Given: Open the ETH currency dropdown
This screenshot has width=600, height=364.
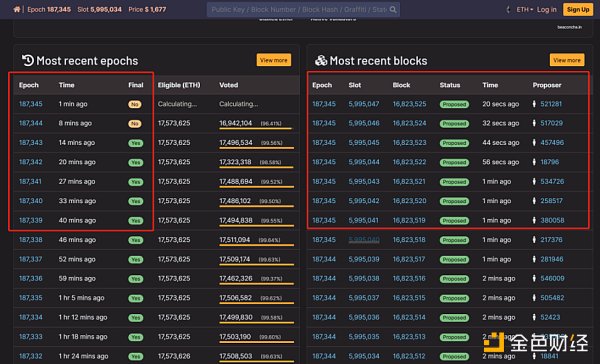Looking at the screenshot, I should 525,10.
